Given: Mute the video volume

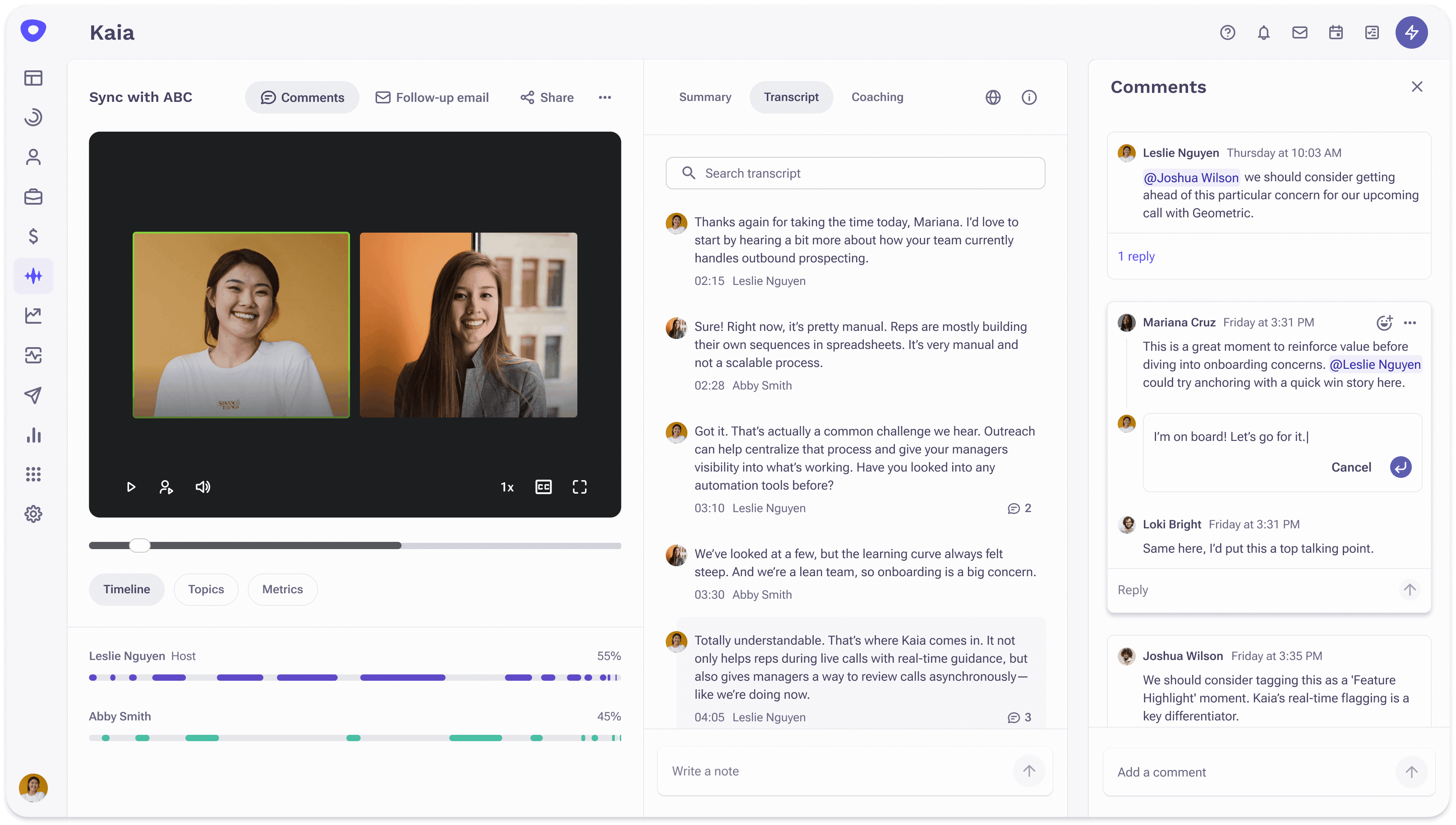Looking at the screenshot, I should (203, 487).
